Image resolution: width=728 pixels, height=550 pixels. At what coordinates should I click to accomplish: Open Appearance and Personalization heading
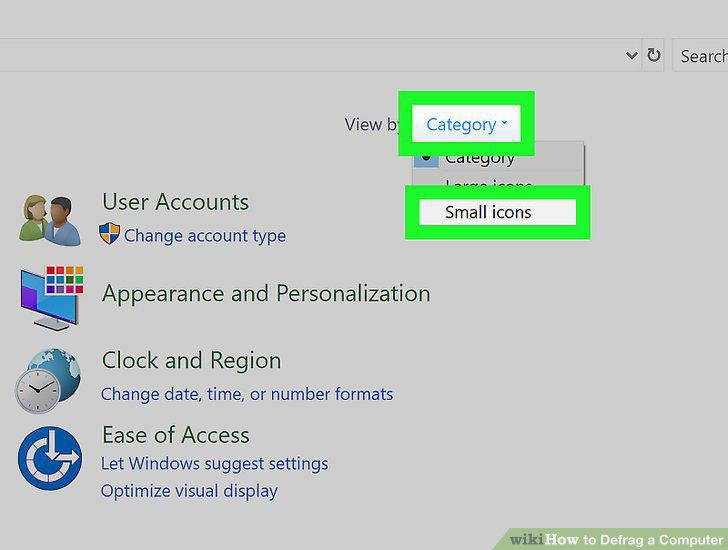point(266,294)
